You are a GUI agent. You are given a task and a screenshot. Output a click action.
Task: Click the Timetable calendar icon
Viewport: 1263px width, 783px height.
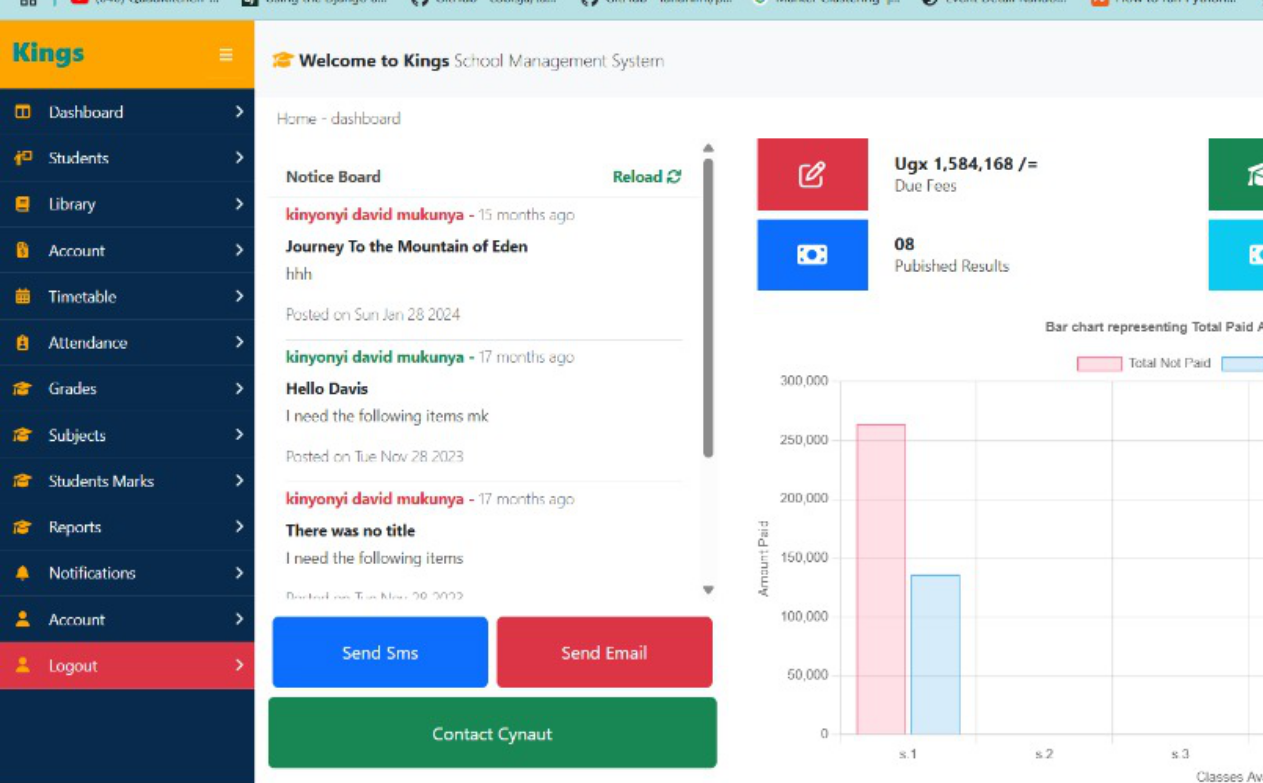click(23, 296)
